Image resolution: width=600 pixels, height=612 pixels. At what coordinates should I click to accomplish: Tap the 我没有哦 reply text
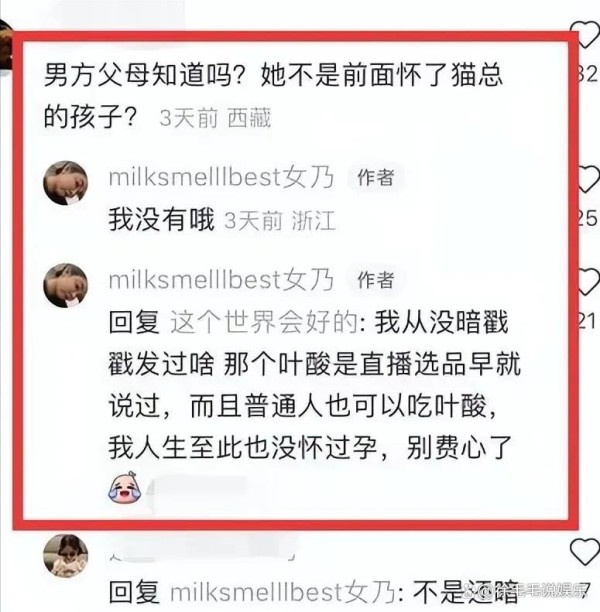tap(162, 219)
